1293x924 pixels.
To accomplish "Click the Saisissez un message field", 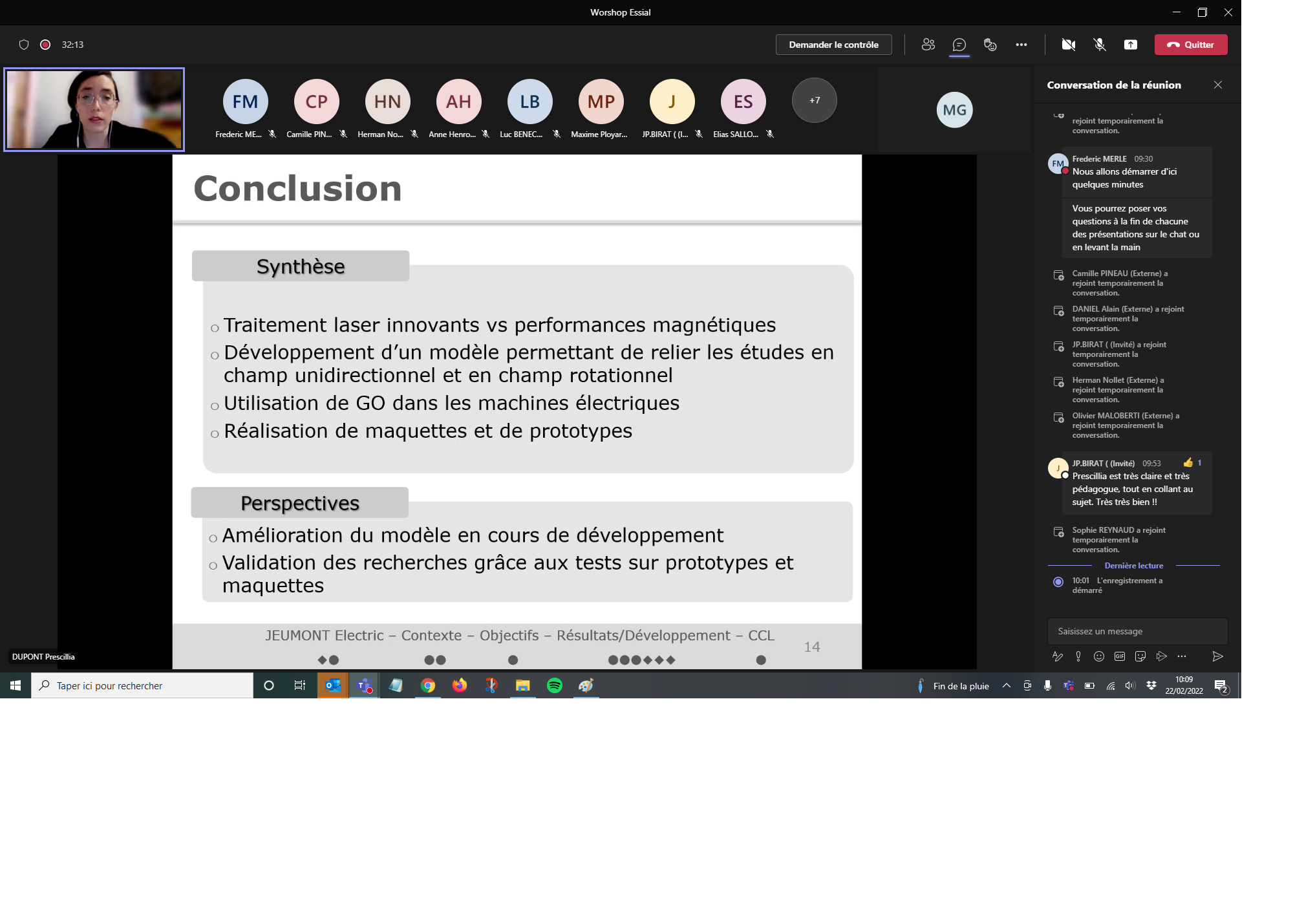I will click(x=1137, y=631).
